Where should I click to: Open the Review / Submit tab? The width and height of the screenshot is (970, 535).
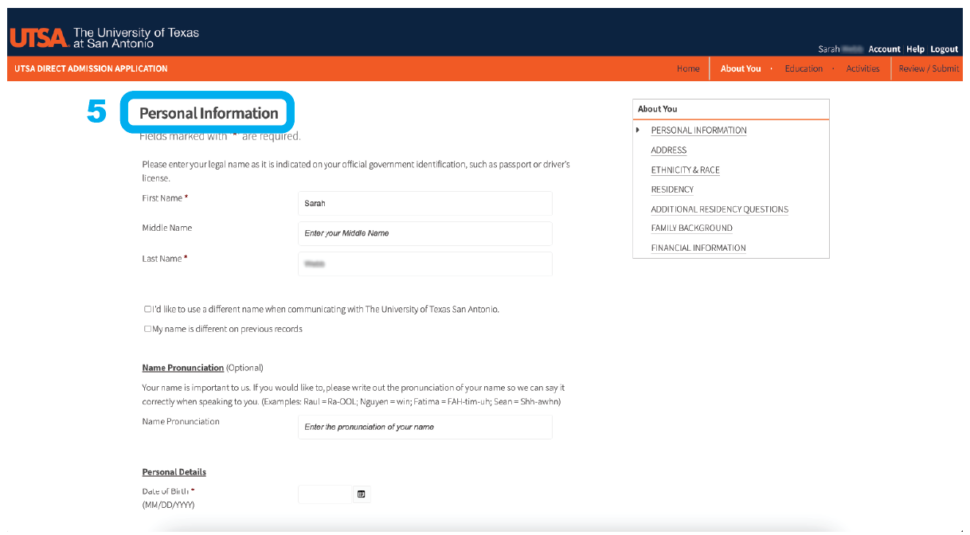pyautogui.click(x=928, y=69)
